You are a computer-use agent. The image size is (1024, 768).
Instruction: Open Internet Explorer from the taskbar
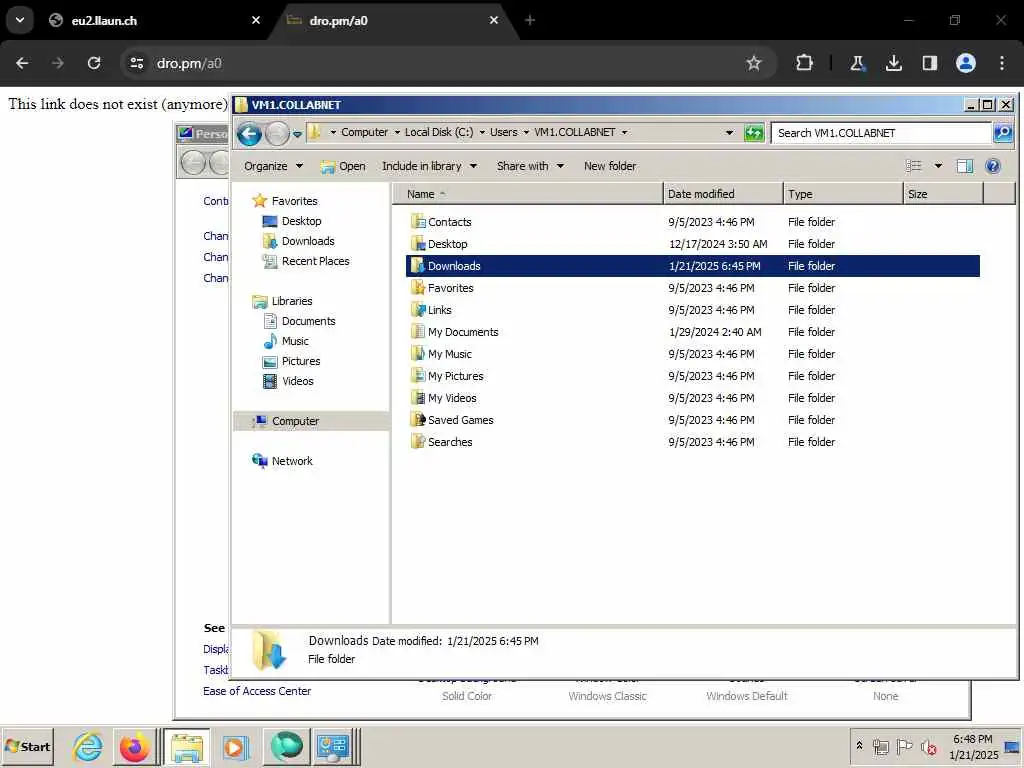point(88,746)
